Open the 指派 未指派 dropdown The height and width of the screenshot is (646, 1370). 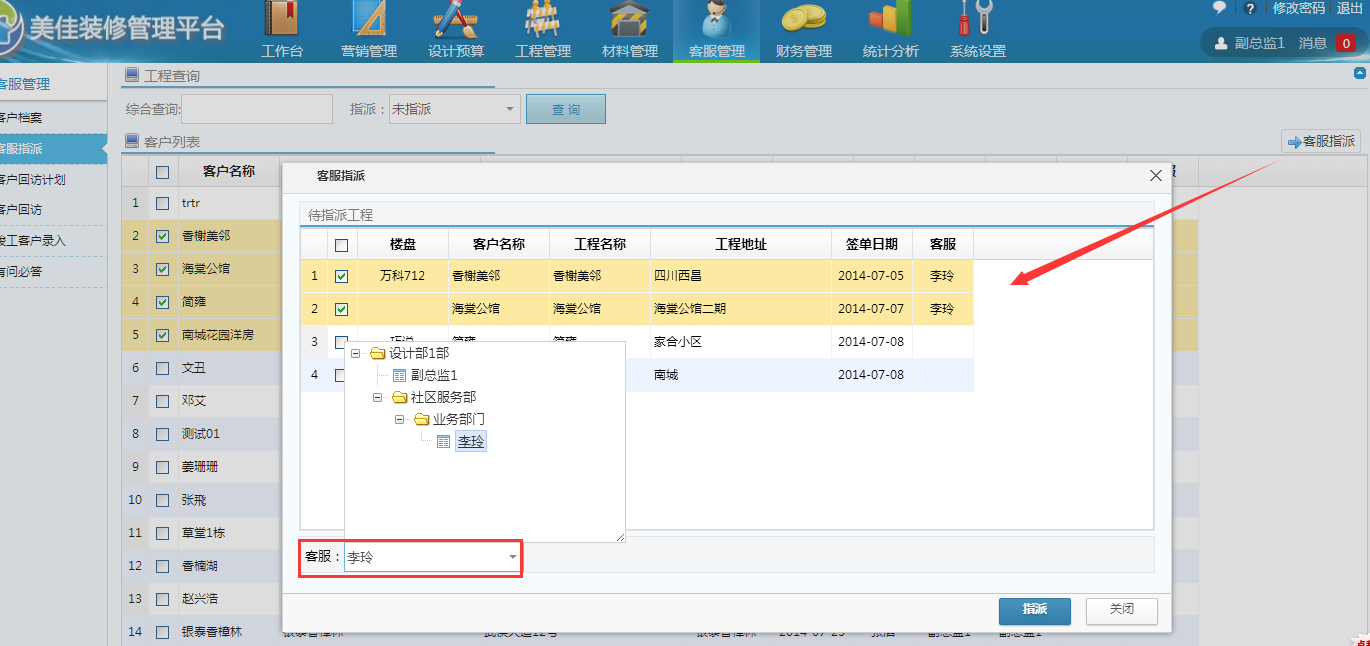509,109
